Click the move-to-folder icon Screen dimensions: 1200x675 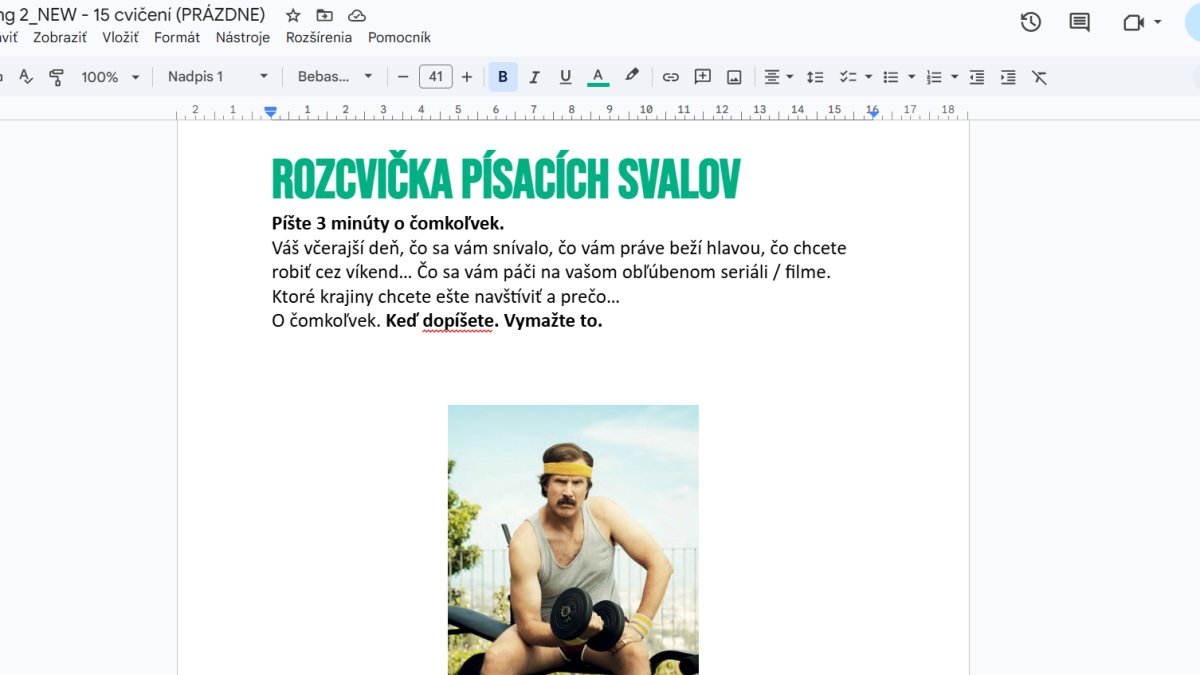point(324,15)
